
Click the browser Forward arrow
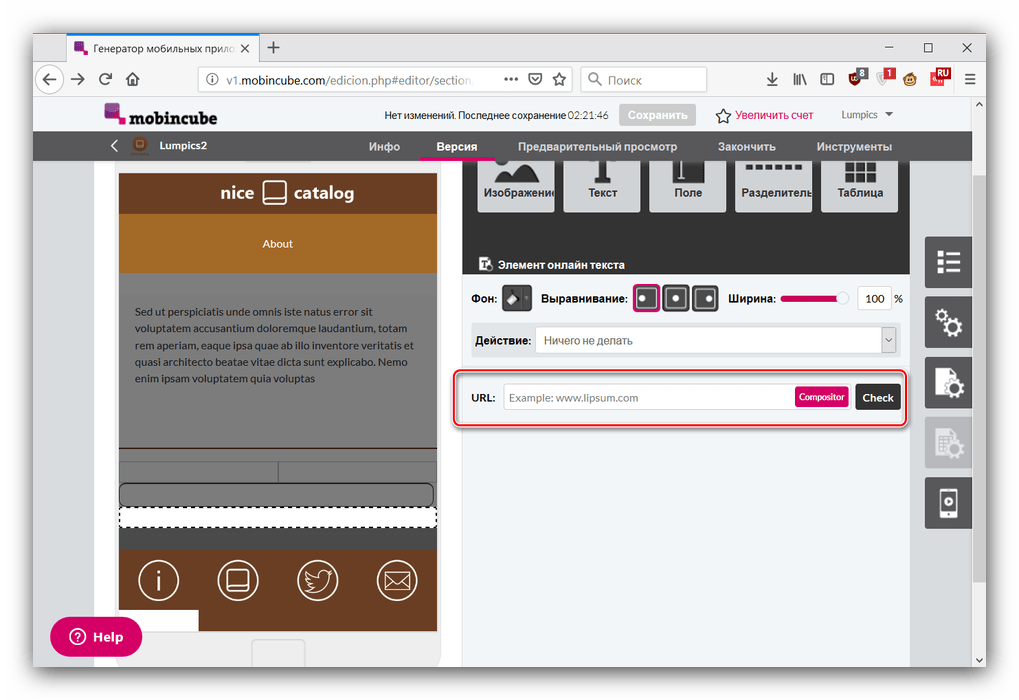point(78,79)
